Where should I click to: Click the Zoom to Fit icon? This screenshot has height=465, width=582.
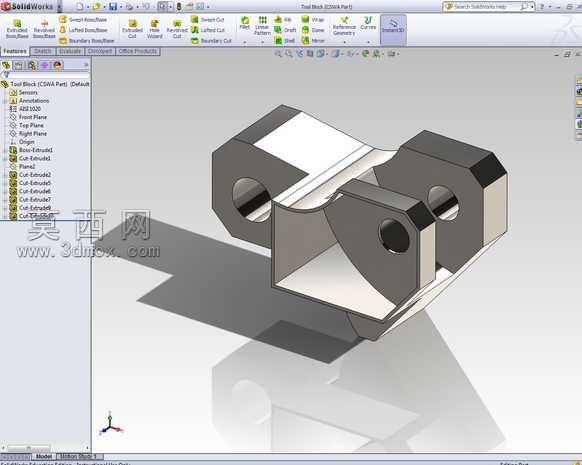click(x=278, y=54)
